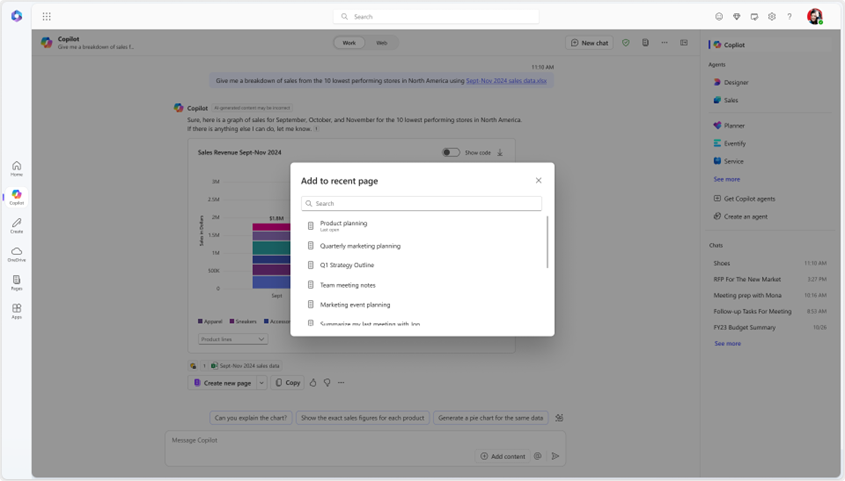Viewport: 845px width, 481px height.
Task: Open the Shoes chat
Action: point(770,263)
